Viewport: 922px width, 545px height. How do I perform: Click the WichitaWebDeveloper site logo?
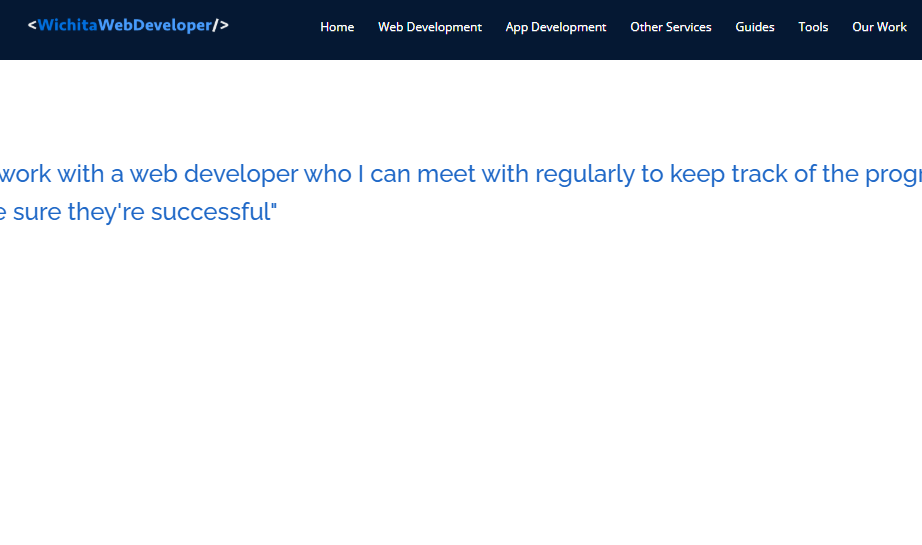click(x=128, y=25)
